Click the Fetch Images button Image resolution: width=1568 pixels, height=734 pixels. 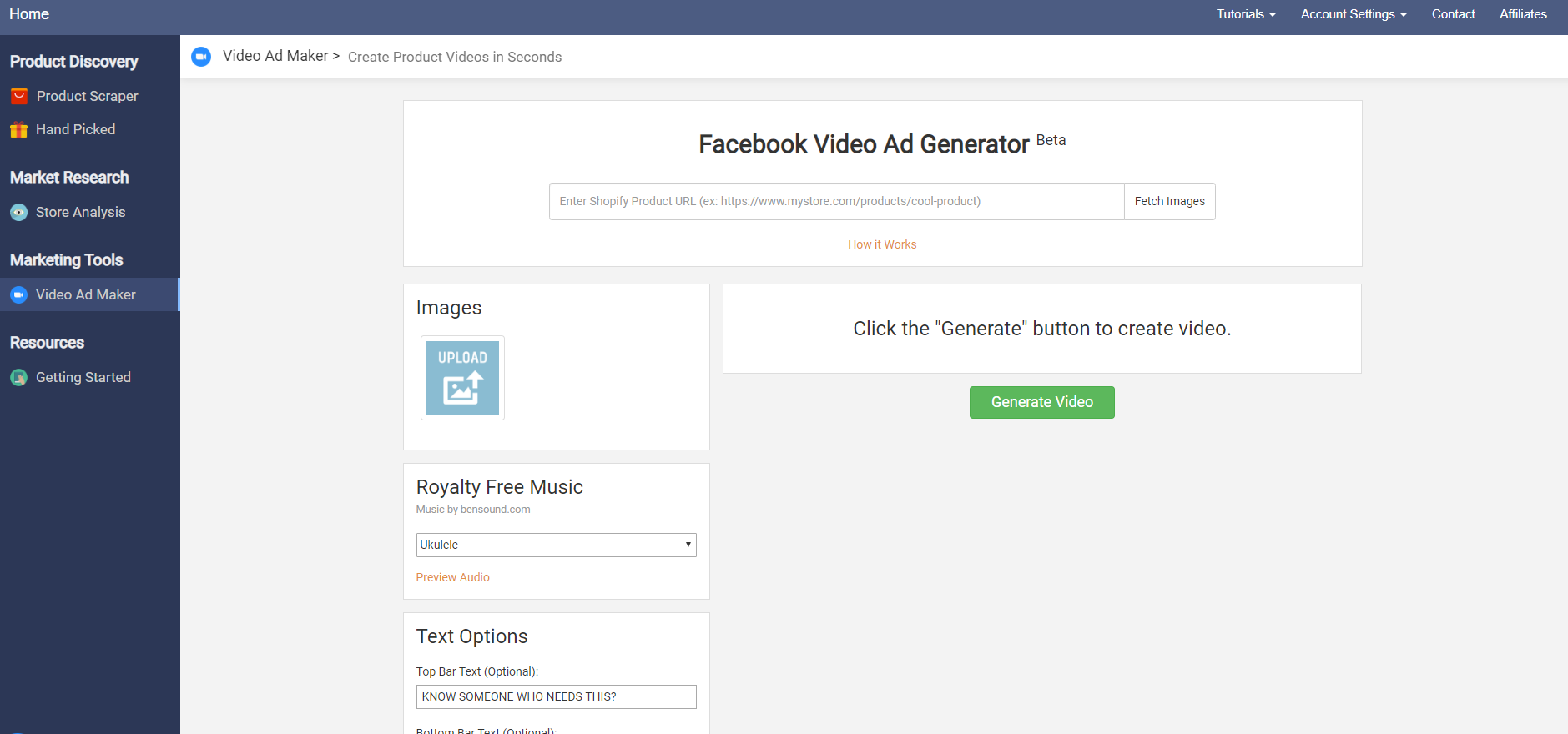(1169, 202)
